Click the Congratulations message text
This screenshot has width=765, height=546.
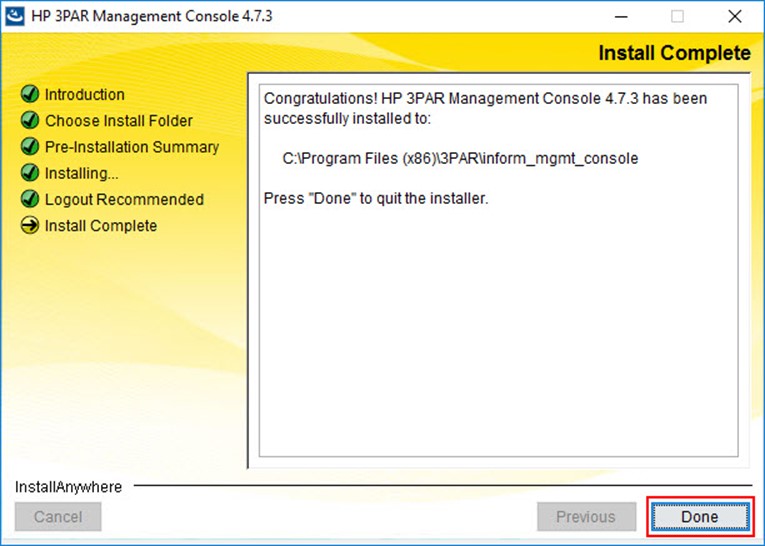coord(485,108)
